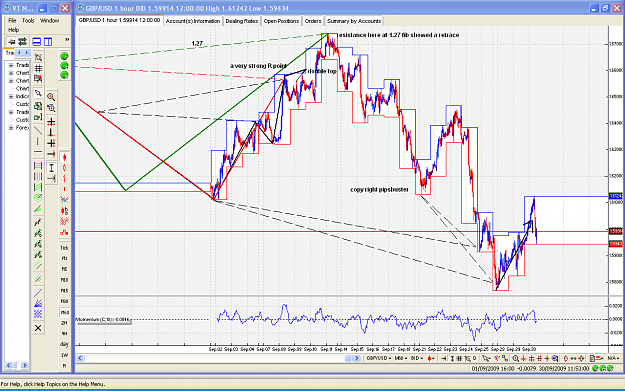Open M60 period dropdown in bottom toolbar
Viewport: 625px width, 391px height.
click(x=400, y=358)
